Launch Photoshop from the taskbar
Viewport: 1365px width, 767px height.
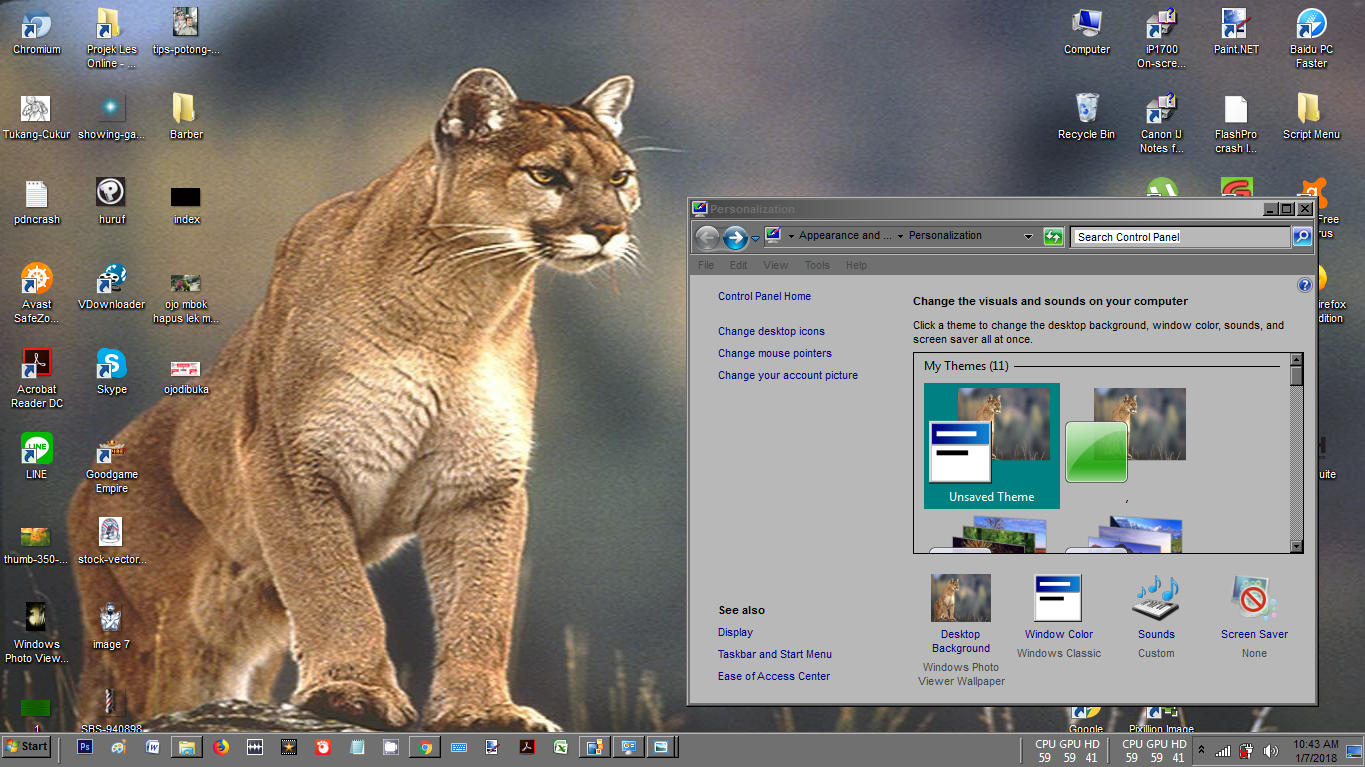coord(85,747)
